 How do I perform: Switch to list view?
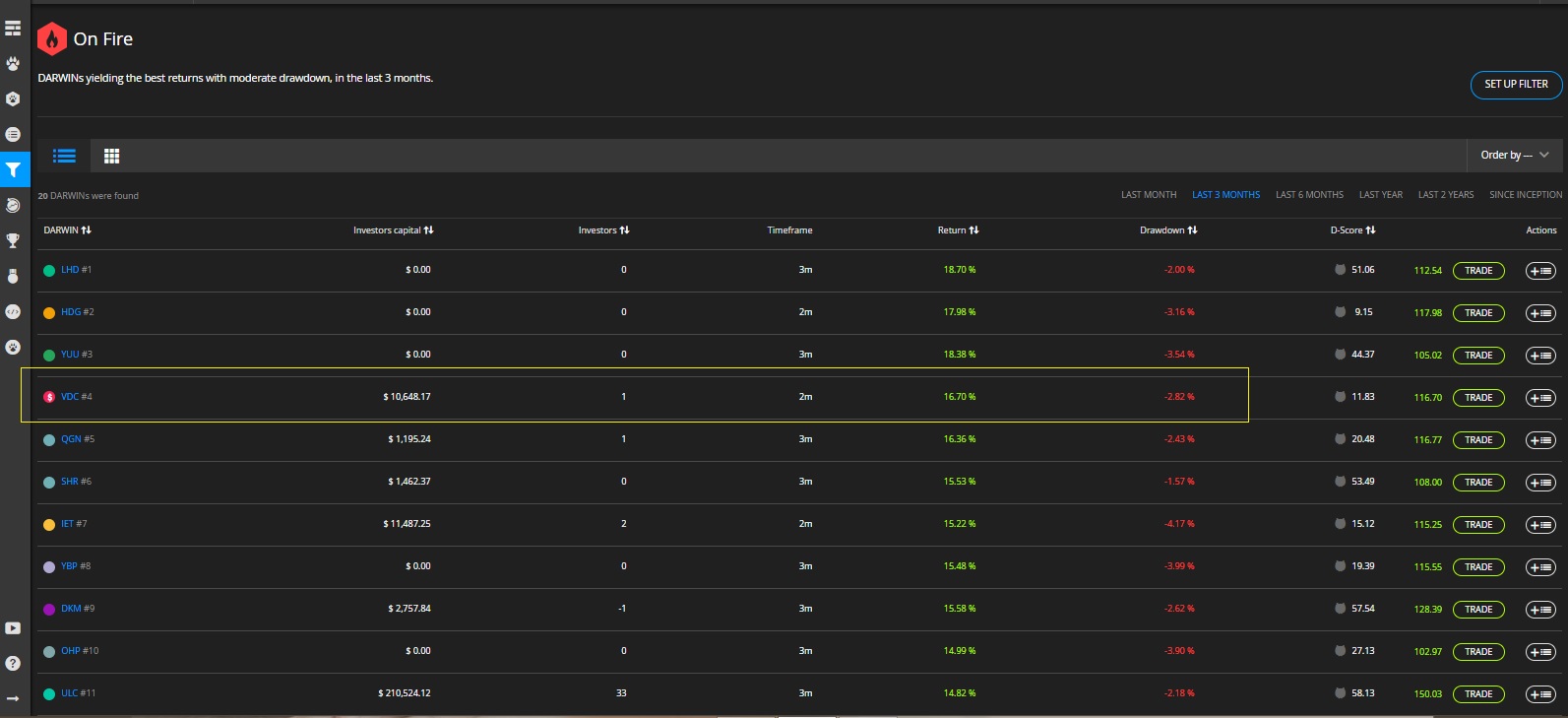click(x=64, y=156)
